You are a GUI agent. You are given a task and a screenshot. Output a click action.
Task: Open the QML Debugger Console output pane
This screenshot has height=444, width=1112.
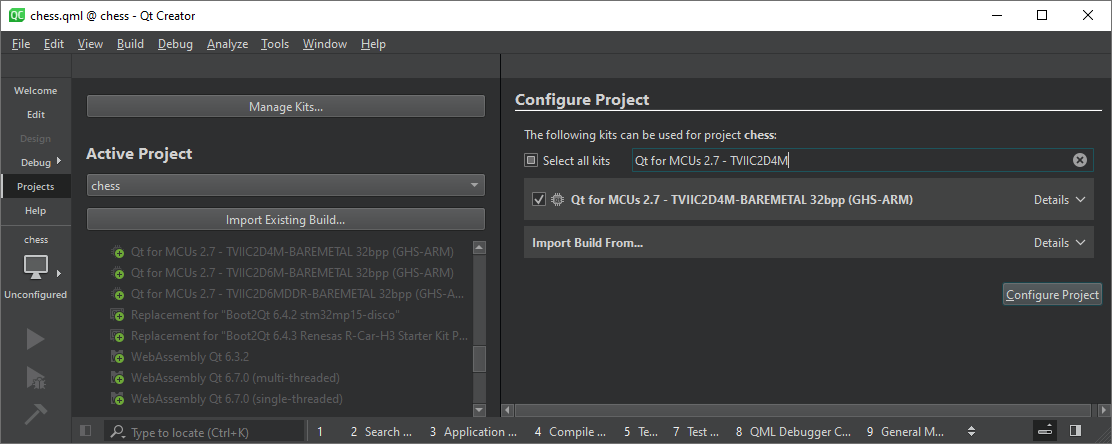(x=793, y=432)
